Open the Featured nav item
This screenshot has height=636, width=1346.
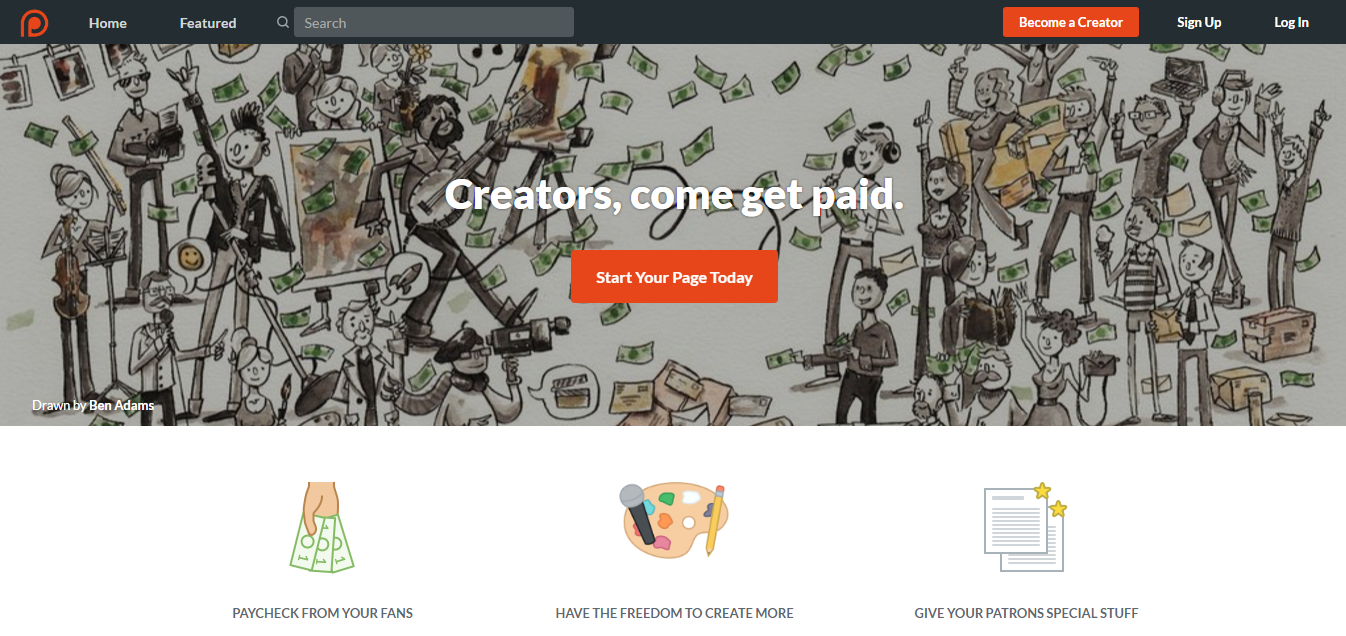[208, 22]
